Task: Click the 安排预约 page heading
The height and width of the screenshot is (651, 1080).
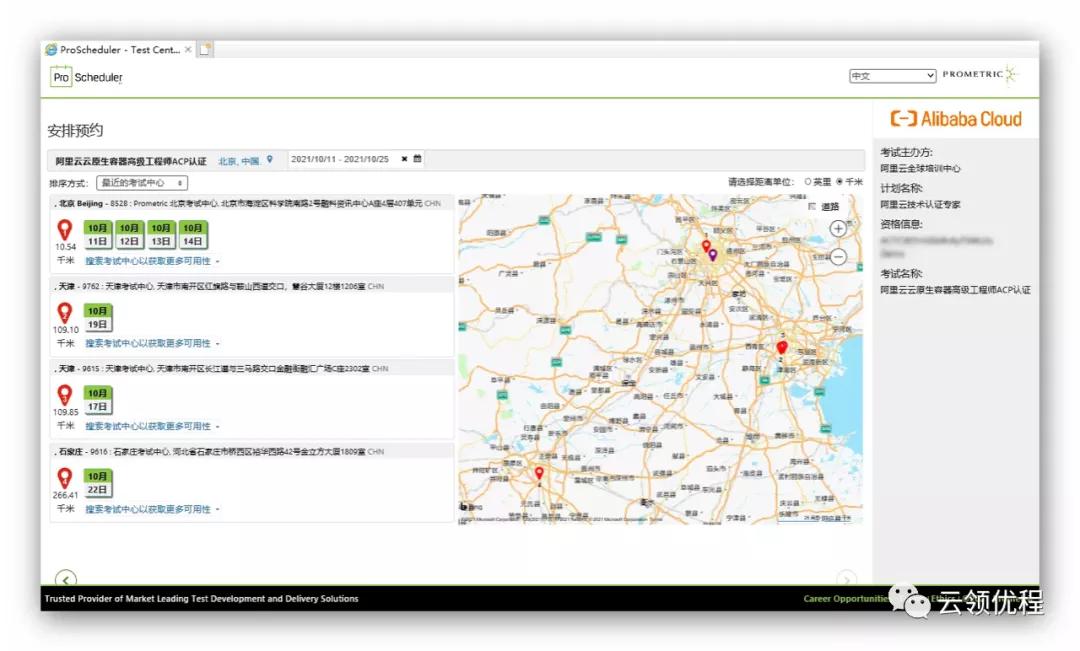Action: [x=75, y=130]
